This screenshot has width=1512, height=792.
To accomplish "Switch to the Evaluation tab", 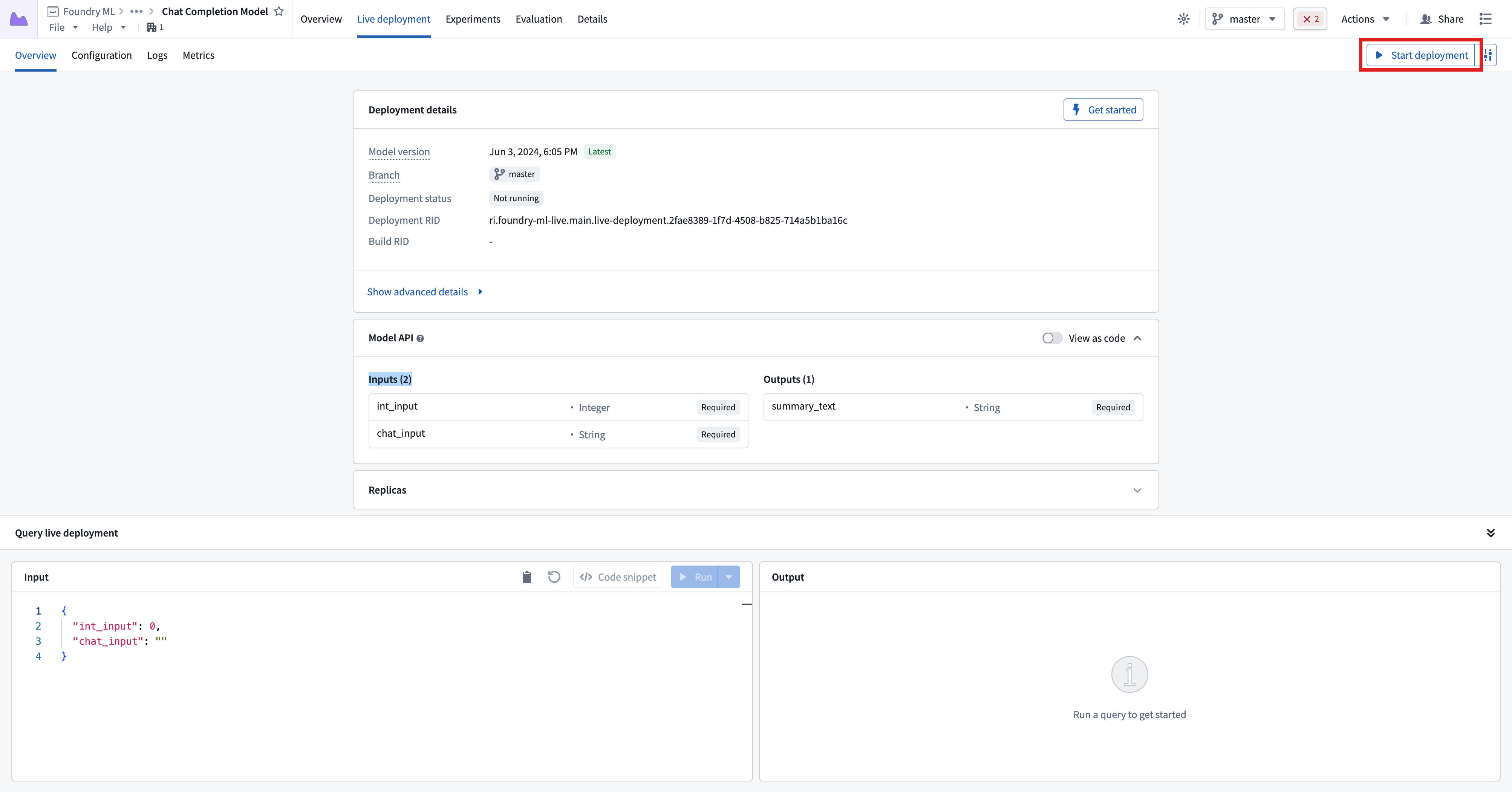I will pos(539,19).
